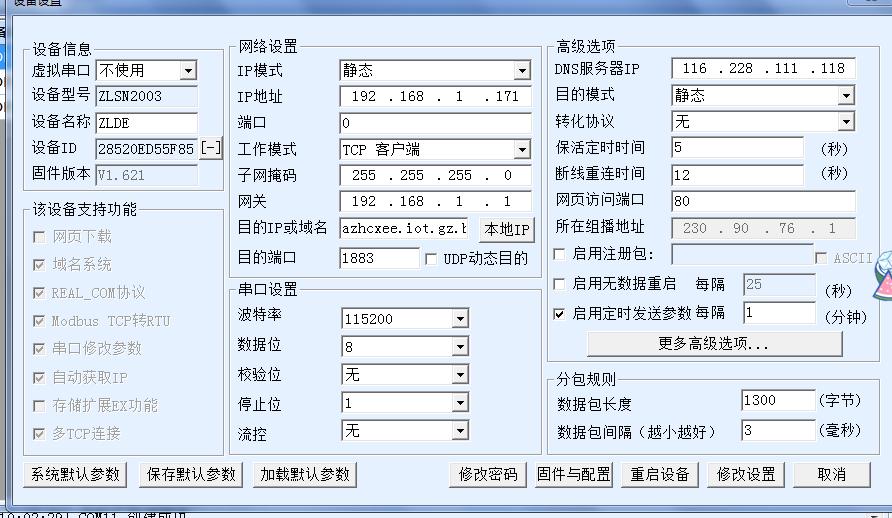Expand the IP模式 dropdown

pos(521,71)
